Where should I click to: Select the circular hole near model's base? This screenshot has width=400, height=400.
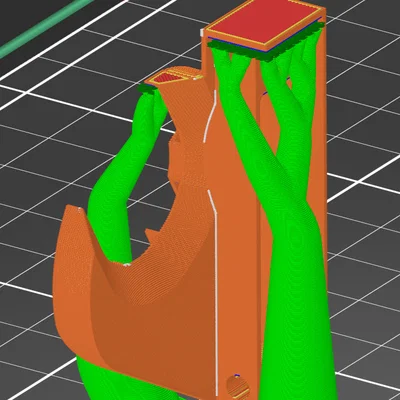pyautogui.click(x=238, y=387)
